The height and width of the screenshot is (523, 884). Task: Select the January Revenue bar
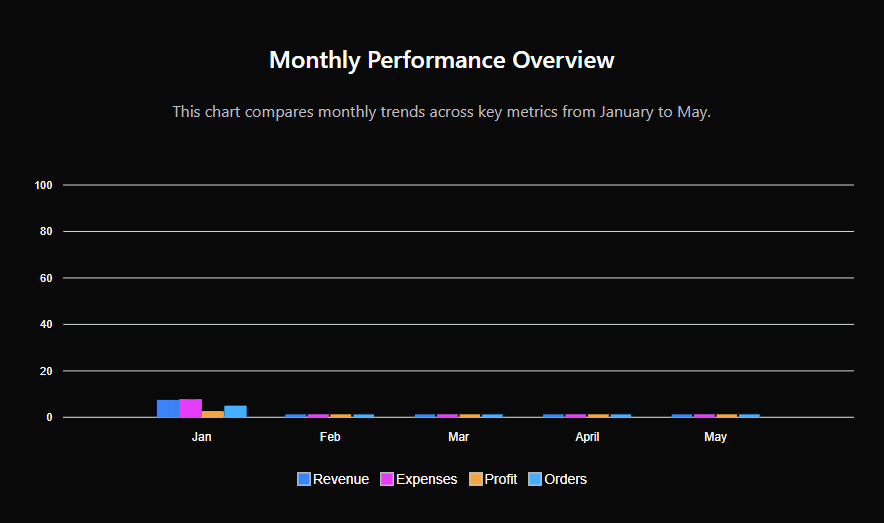[x=168, y=408]
